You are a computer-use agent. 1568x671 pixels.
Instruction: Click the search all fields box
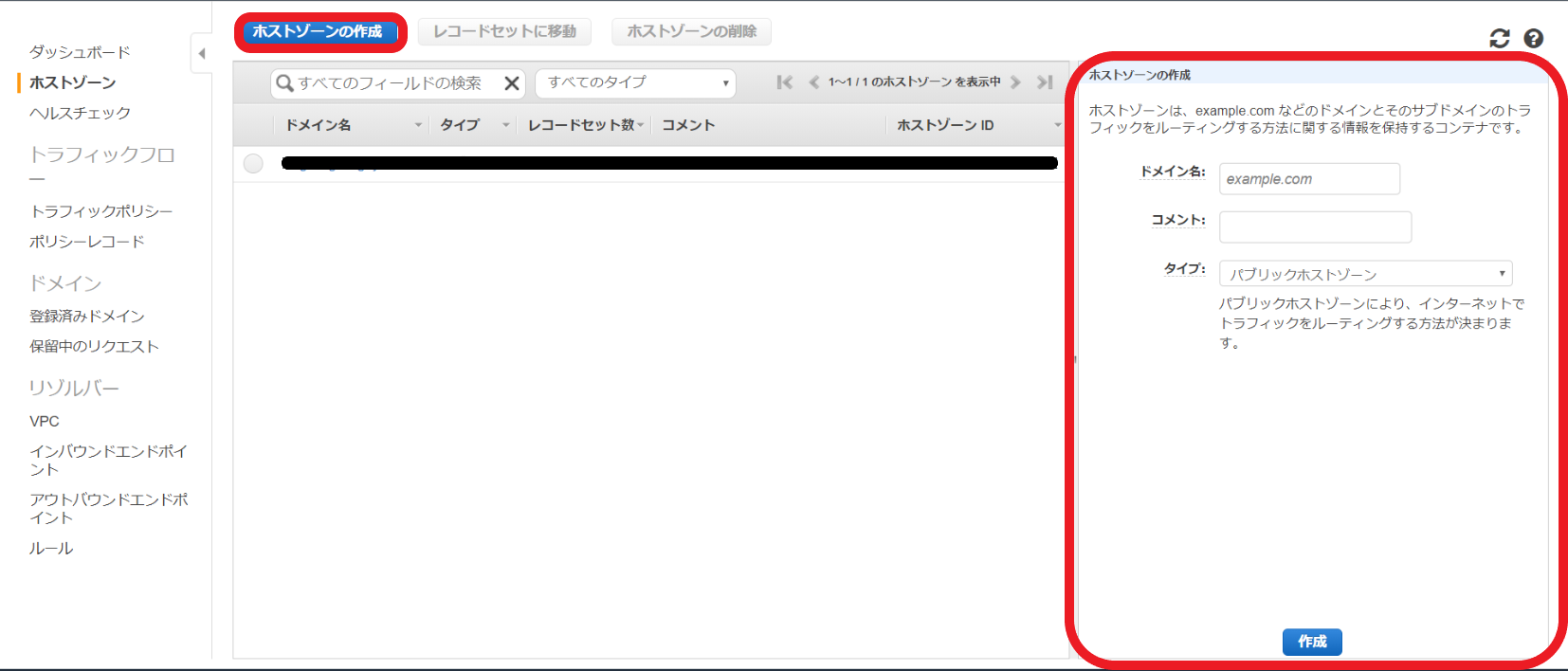tap(391, 83)
